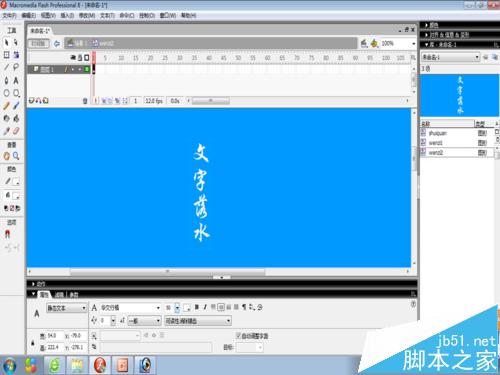
Task: Select the Pen tool
Action: [6, 80]
